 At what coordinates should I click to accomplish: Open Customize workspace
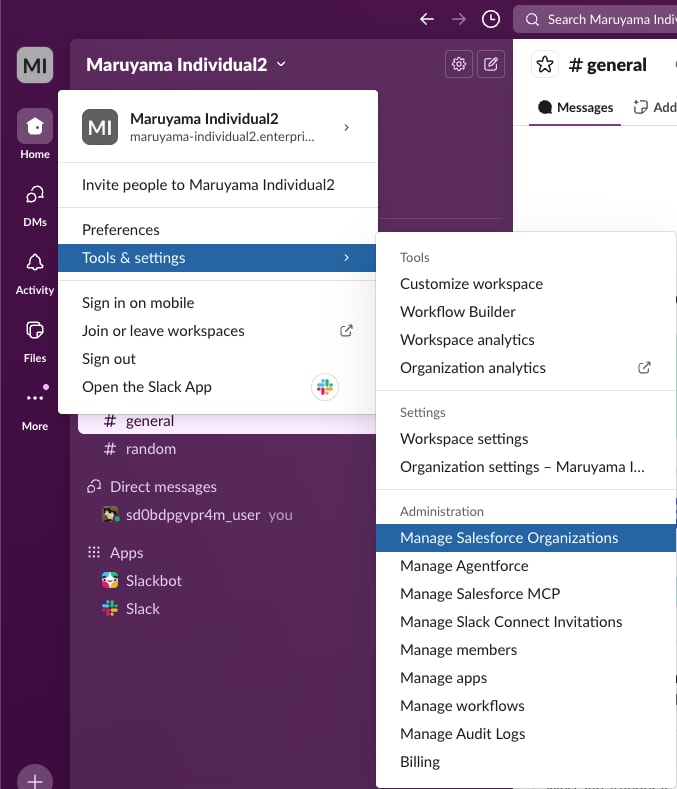click(x=525, y=284)
